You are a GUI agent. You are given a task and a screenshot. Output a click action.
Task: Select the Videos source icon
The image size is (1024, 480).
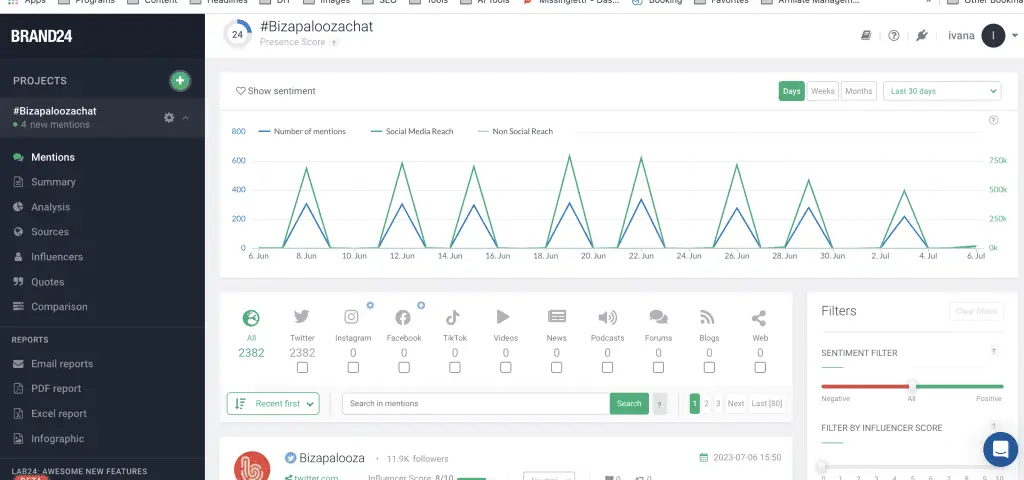point(503,317)
